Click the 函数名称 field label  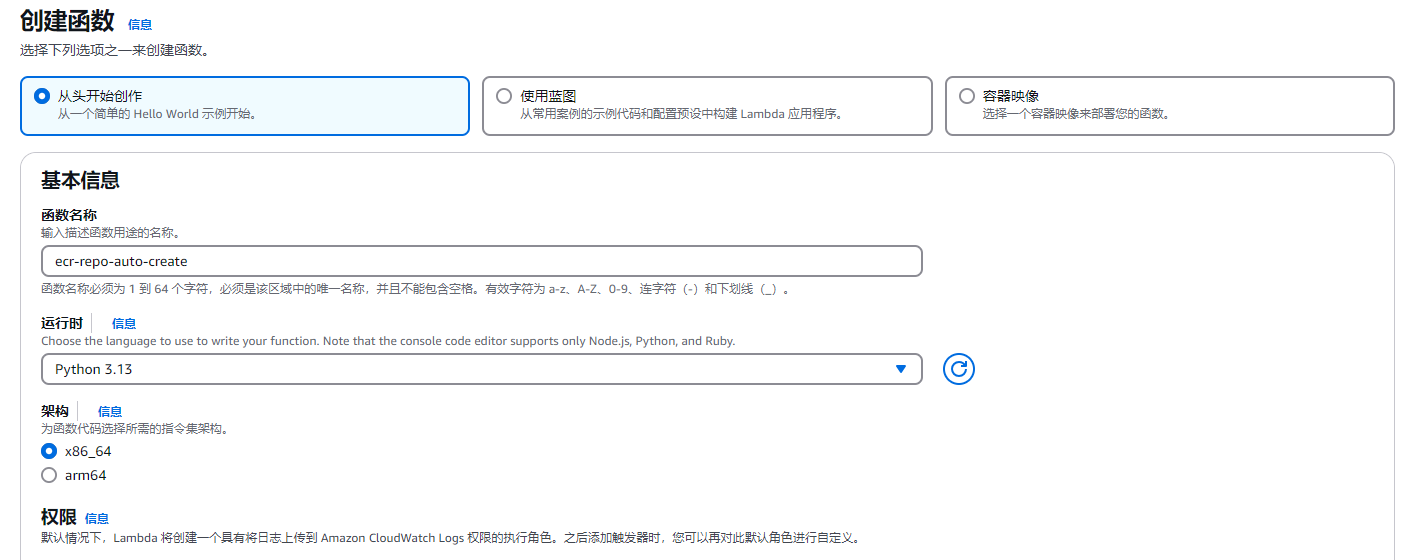click(x=69, y=216)
